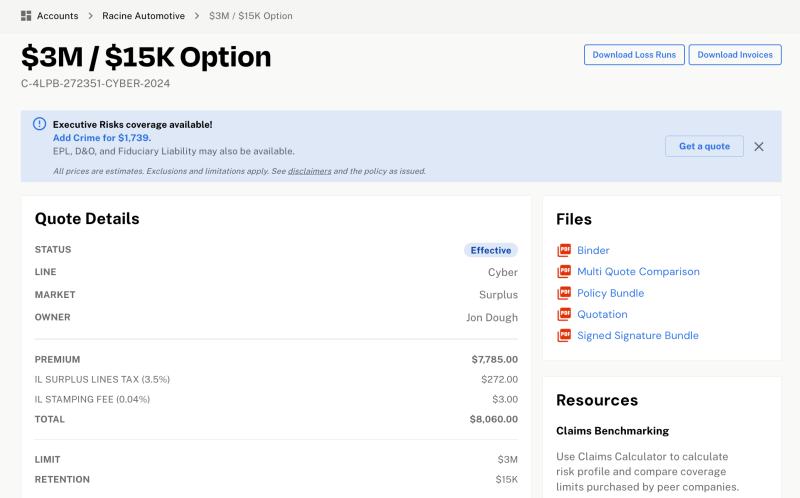The height and width of the screenshot is (498, 800).
Task: Click Download Loss Runs button
Action: pyautogui.click(x=634, y=55)
